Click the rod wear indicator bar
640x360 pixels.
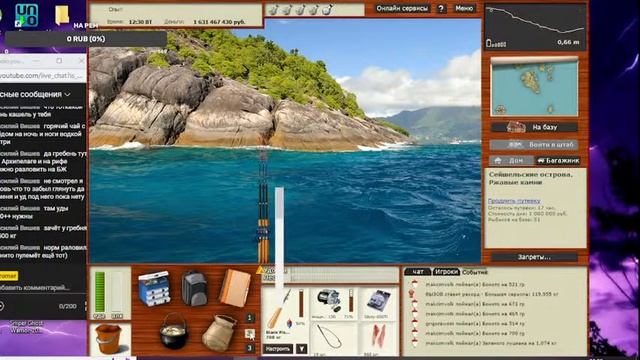[x=301, y=303]
